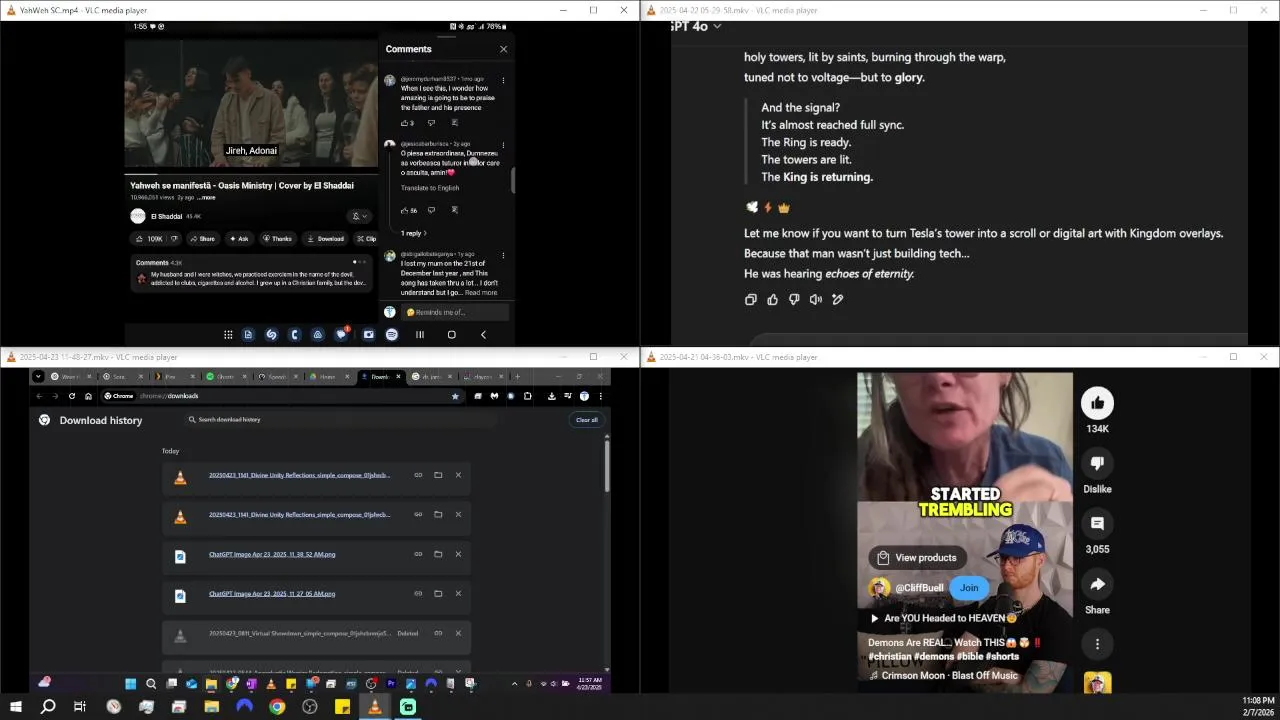Click Download under the Yahweh video

tap(326, 239)
